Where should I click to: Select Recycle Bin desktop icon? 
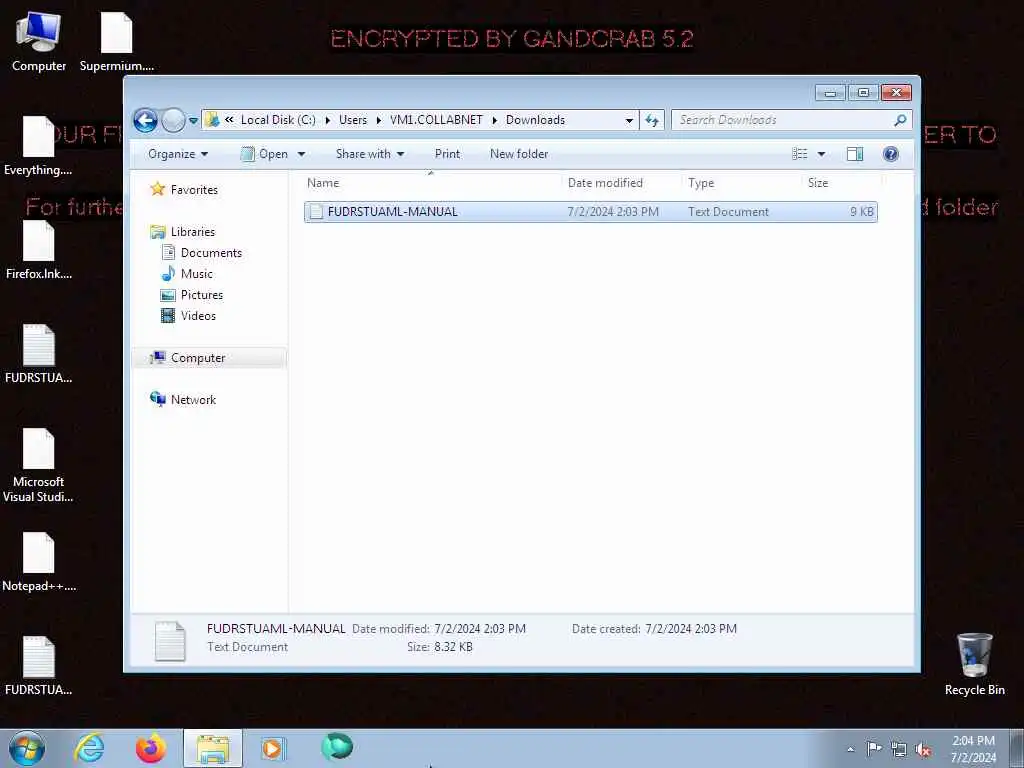pos(974,664)
